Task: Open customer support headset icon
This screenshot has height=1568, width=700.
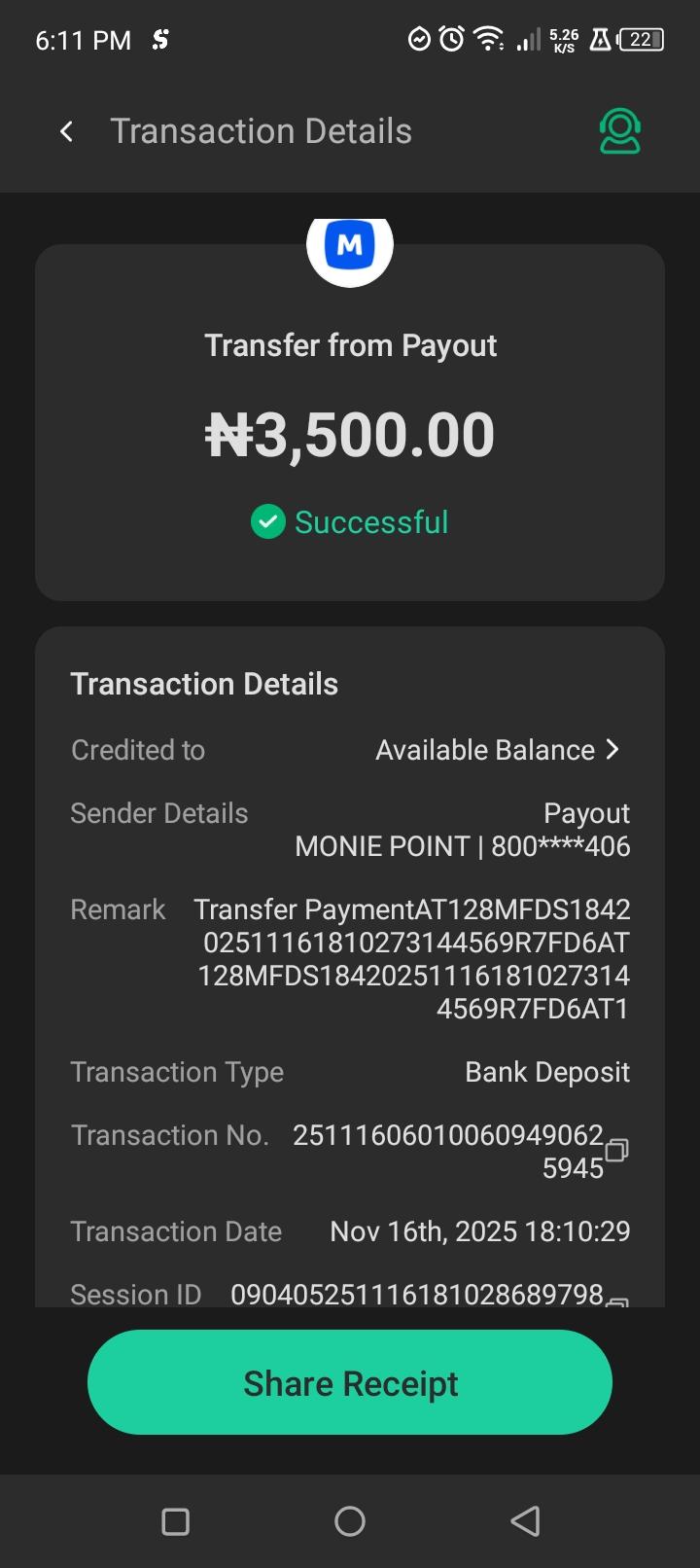Action: coord(619,131)
